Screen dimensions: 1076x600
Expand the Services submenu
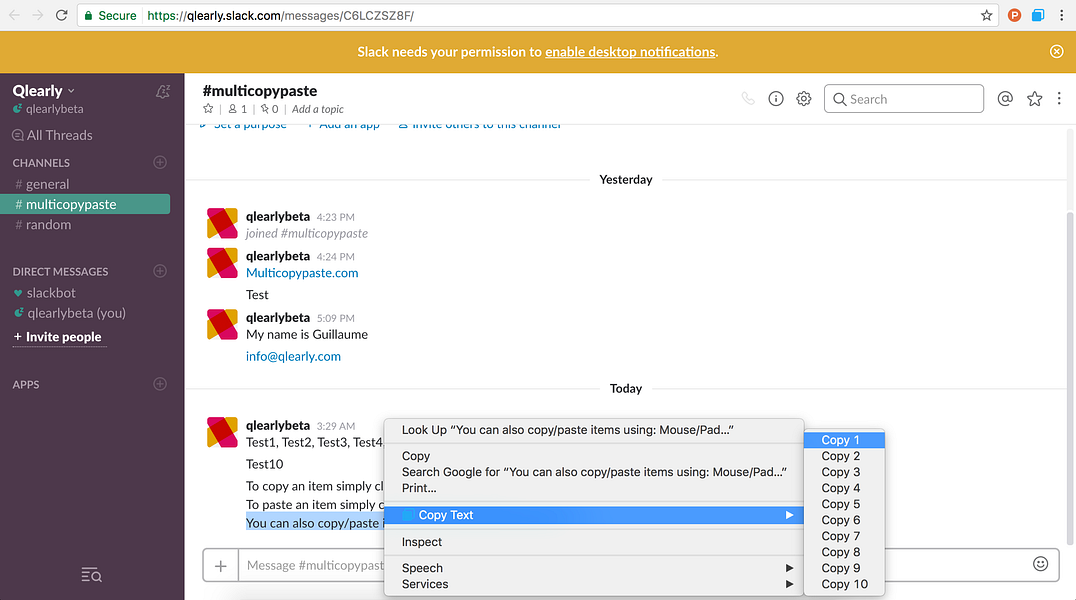594,584
